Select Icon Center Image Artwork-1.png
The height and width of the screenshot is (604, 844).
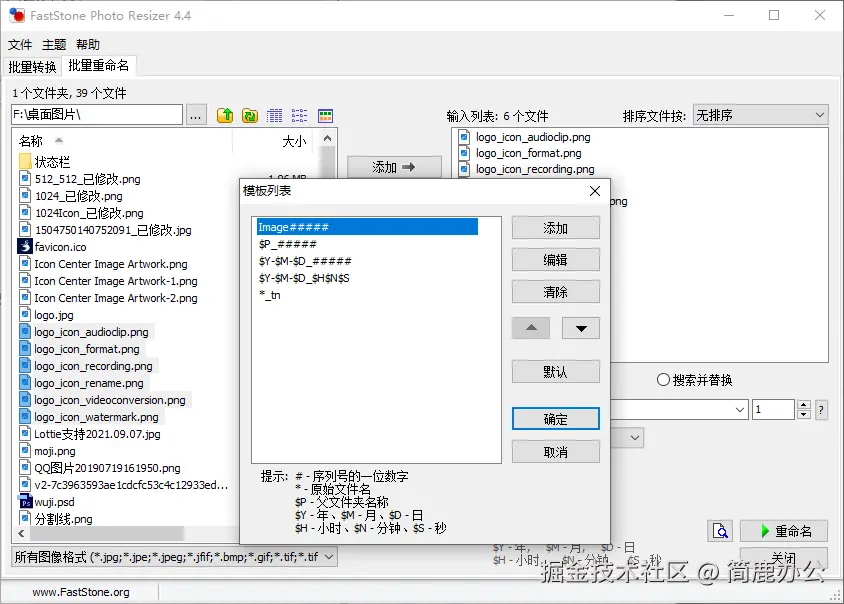click(x=116, y=281)
